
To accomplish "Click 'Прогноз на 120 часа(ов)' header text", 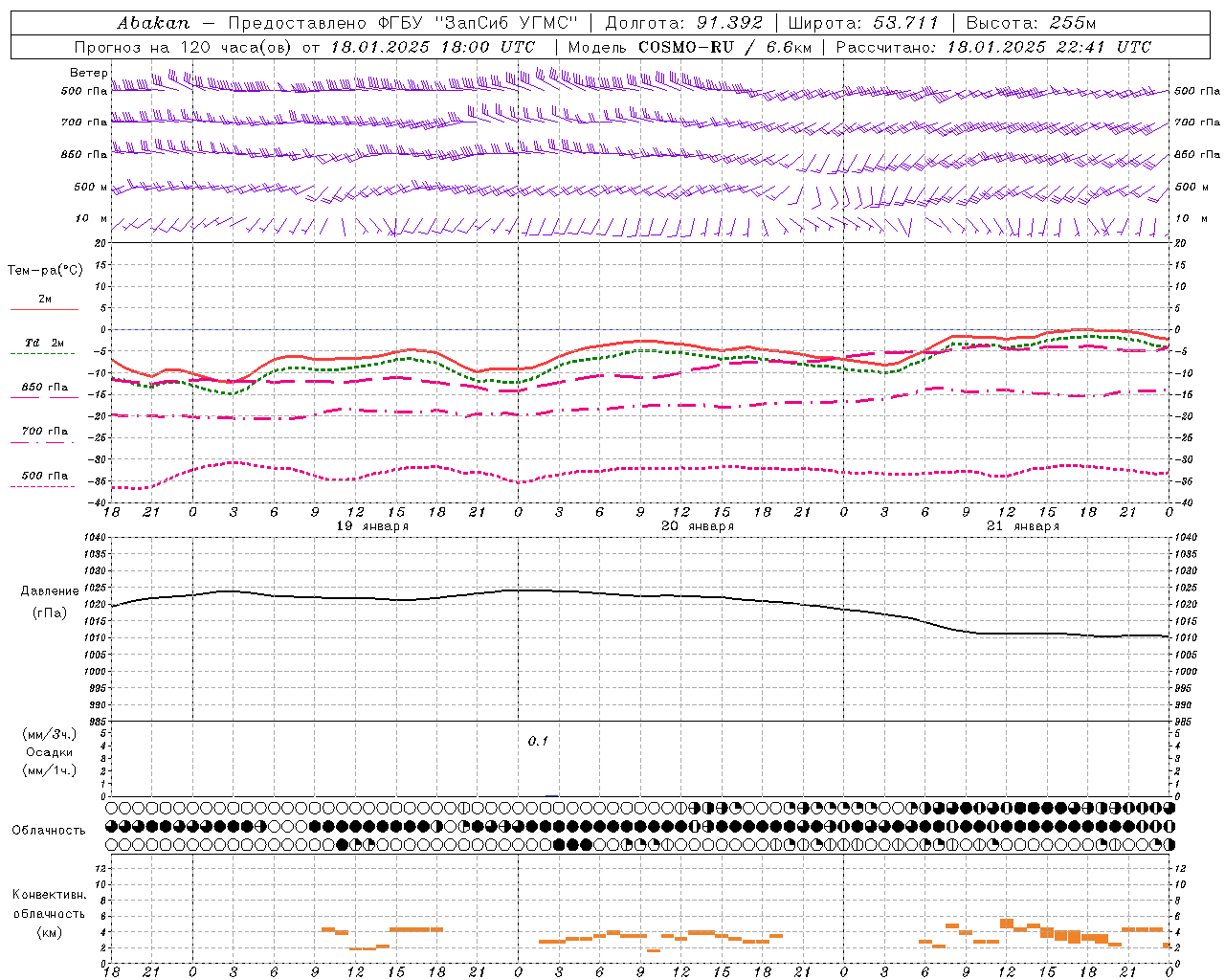I will click(183, 47).
